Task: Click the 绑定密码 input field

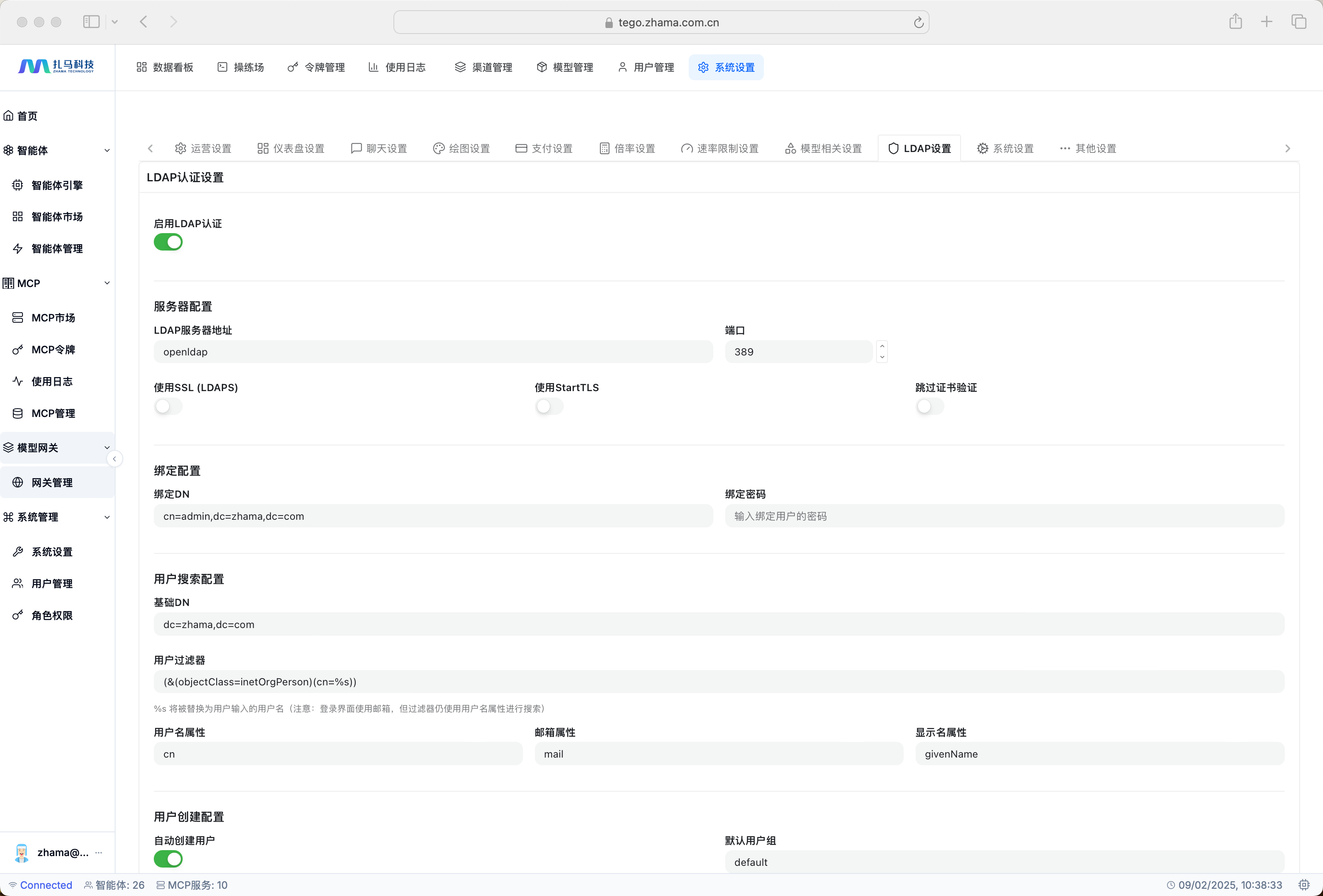Action: 1004,516
